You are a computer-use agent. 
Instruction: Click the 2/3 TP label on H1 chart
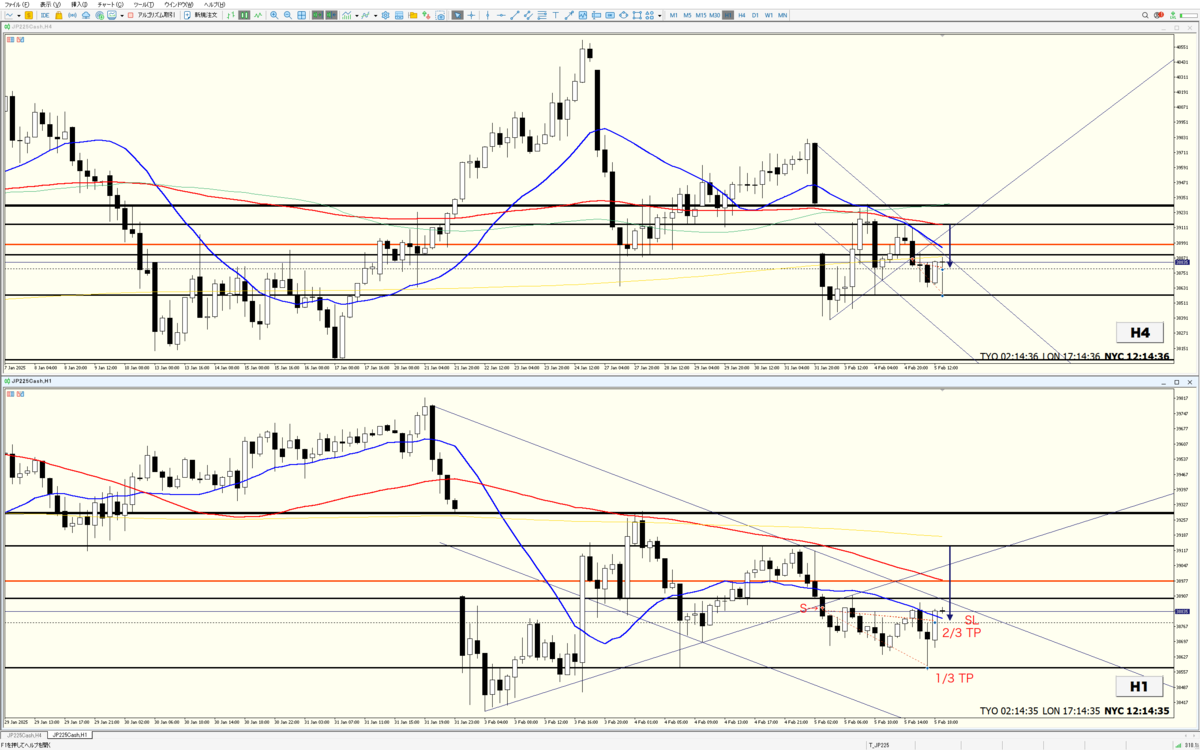(961, 633)
